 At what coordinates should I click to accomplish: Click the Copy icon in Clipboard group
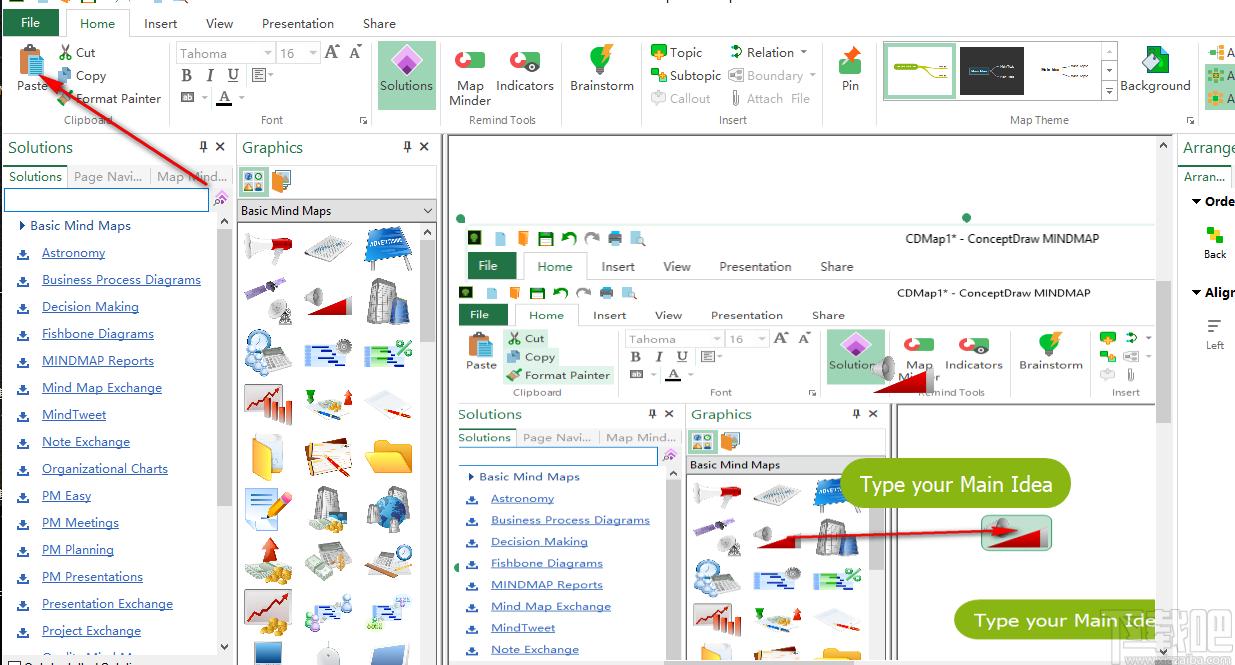[65, 75]
